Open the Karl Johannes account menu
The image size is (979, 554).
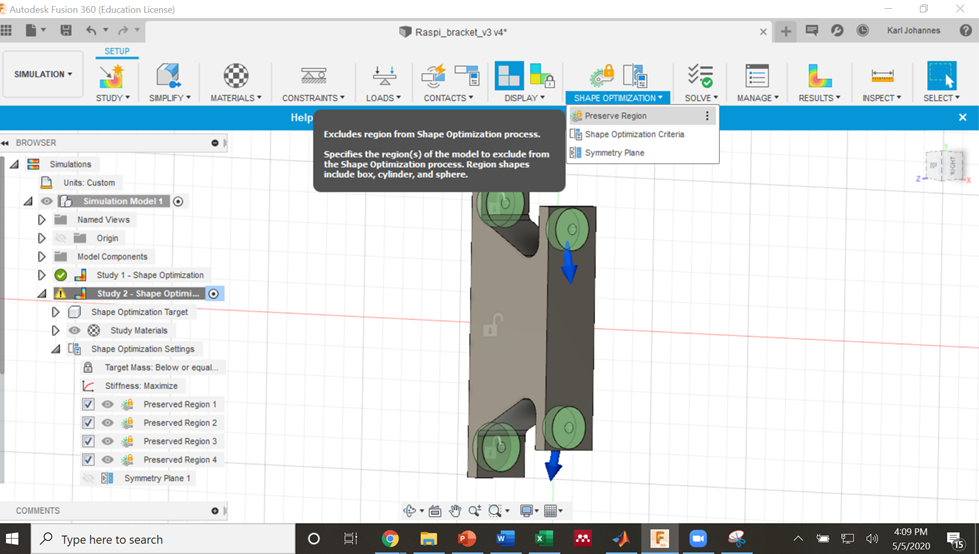913,31
